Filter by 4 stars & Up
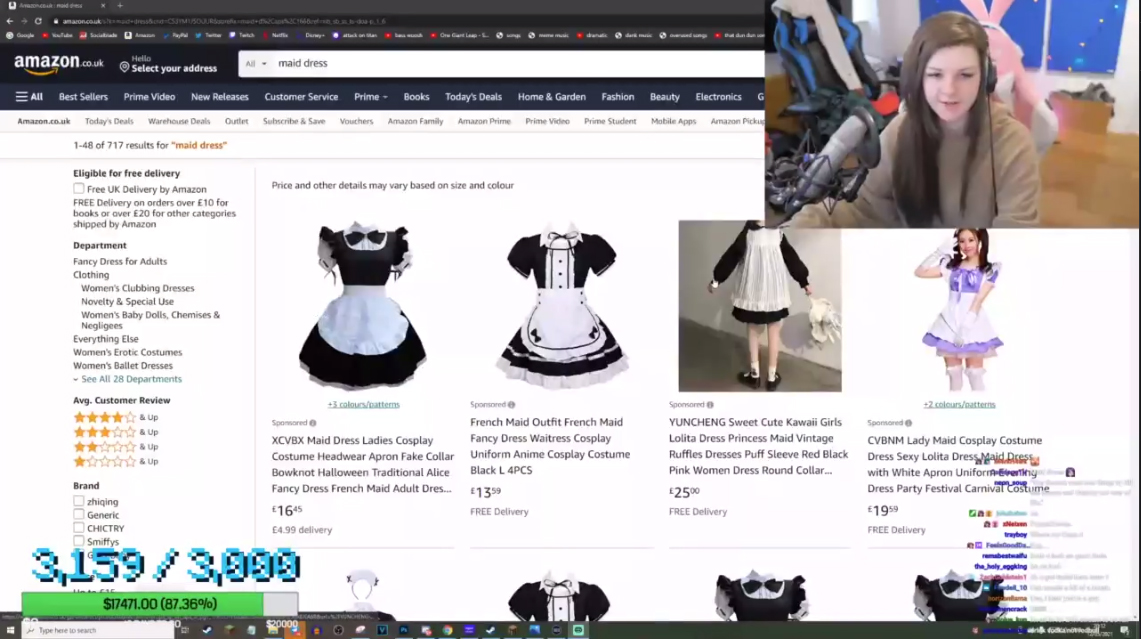The image size is (1141, 639). point(116,418)
